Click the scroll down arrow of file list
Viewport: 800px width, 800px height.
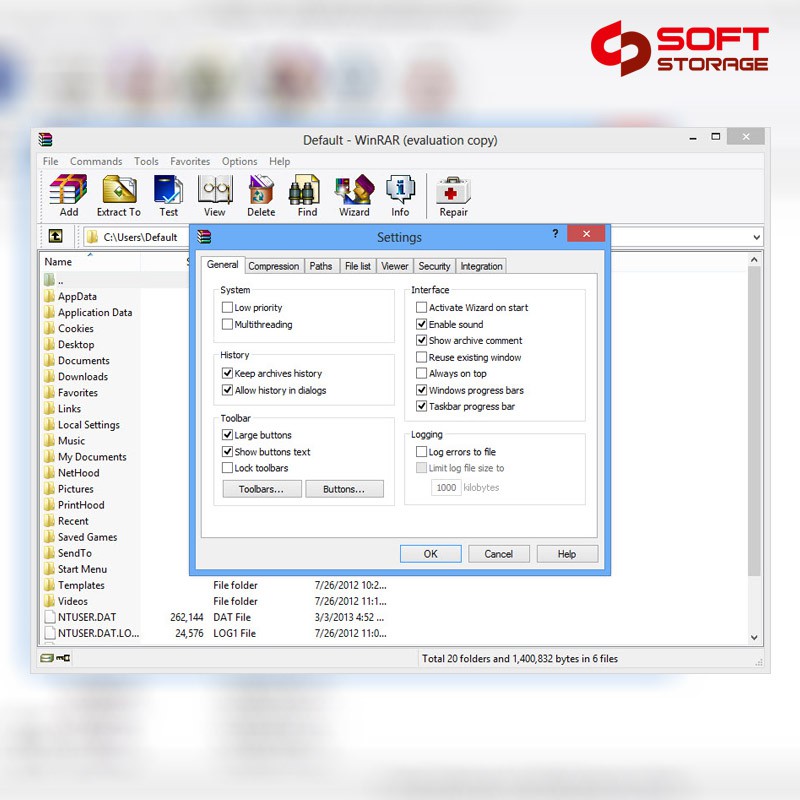tap(754, 637)
